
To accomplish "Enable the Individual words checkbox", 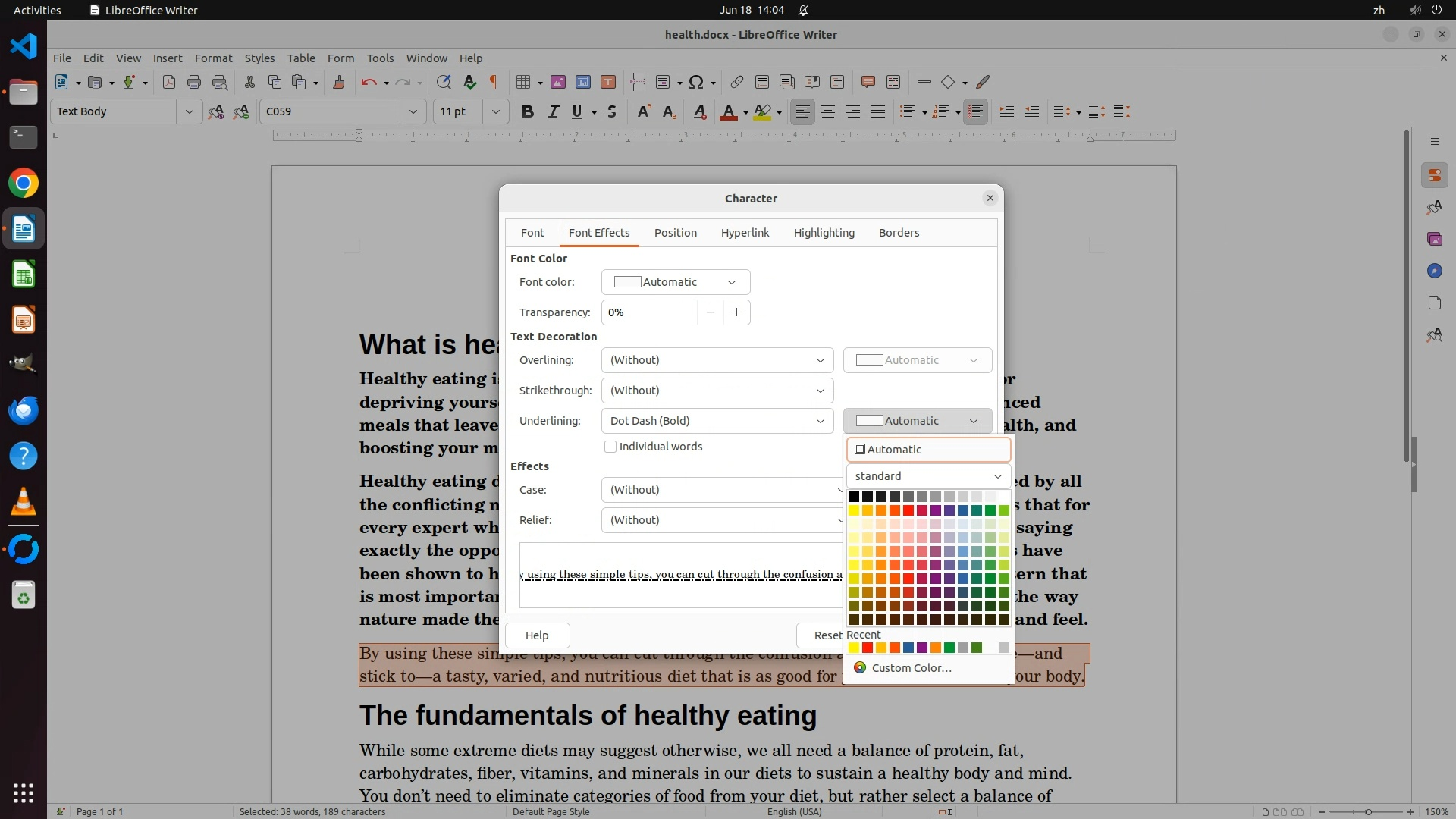I will (610, 447).
